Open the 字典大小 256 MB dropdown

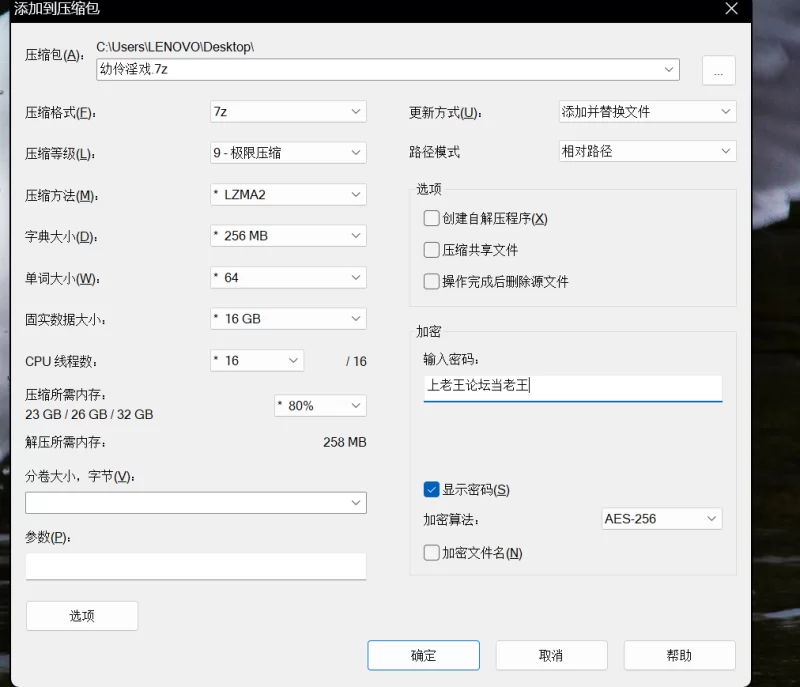(288, 236)
